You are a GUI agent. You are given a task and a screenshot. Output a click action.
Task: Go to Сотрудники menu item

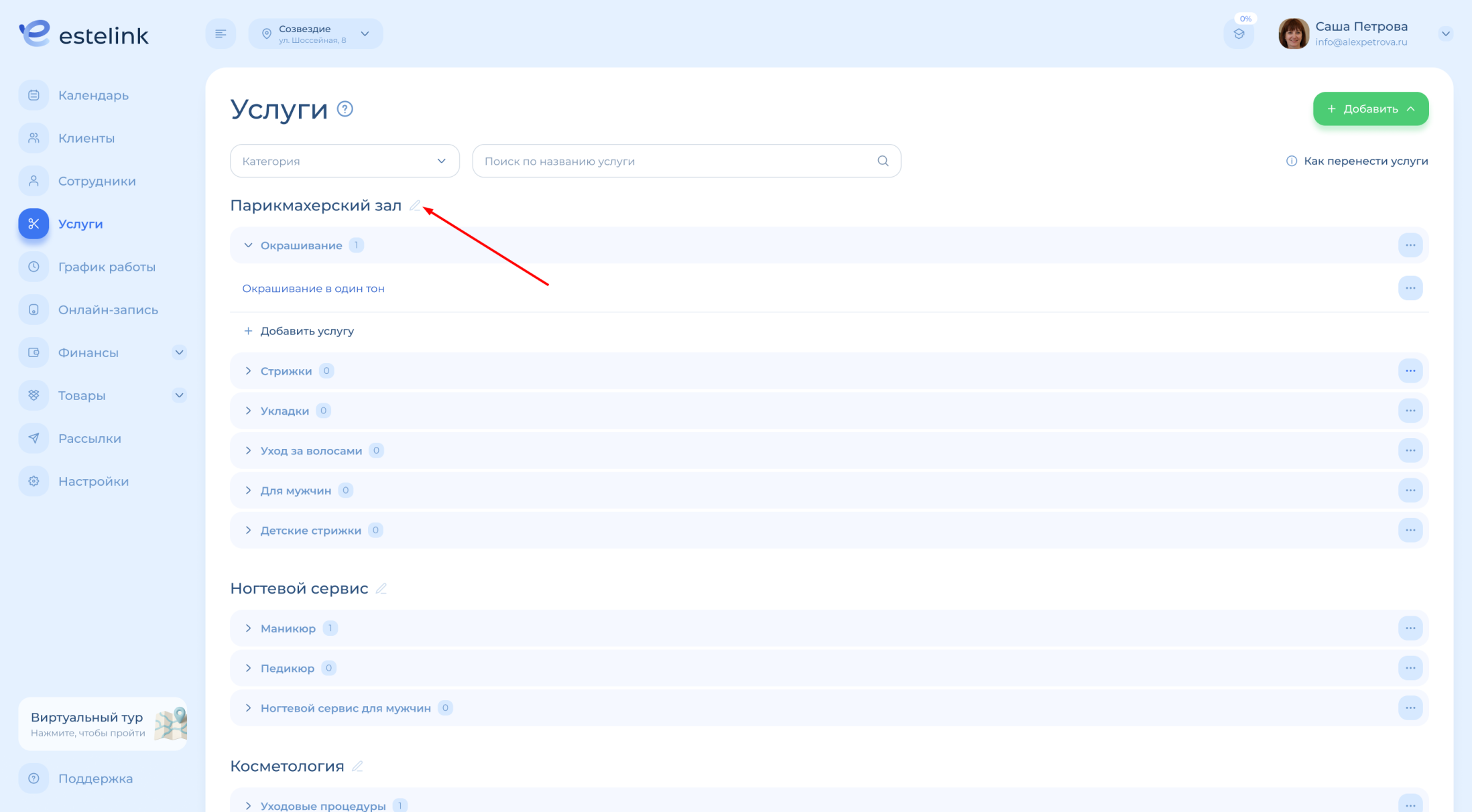click(x=97, y=181)
